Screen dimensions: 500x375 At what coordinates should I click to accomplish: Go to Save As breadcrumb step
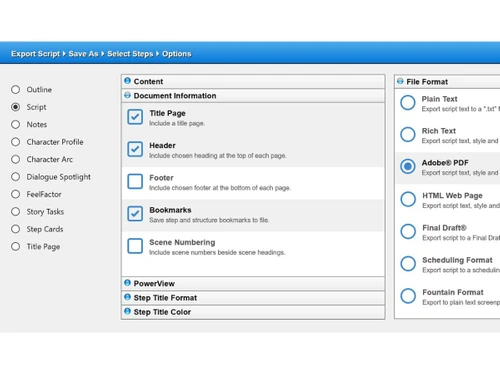tap(83, 54)
